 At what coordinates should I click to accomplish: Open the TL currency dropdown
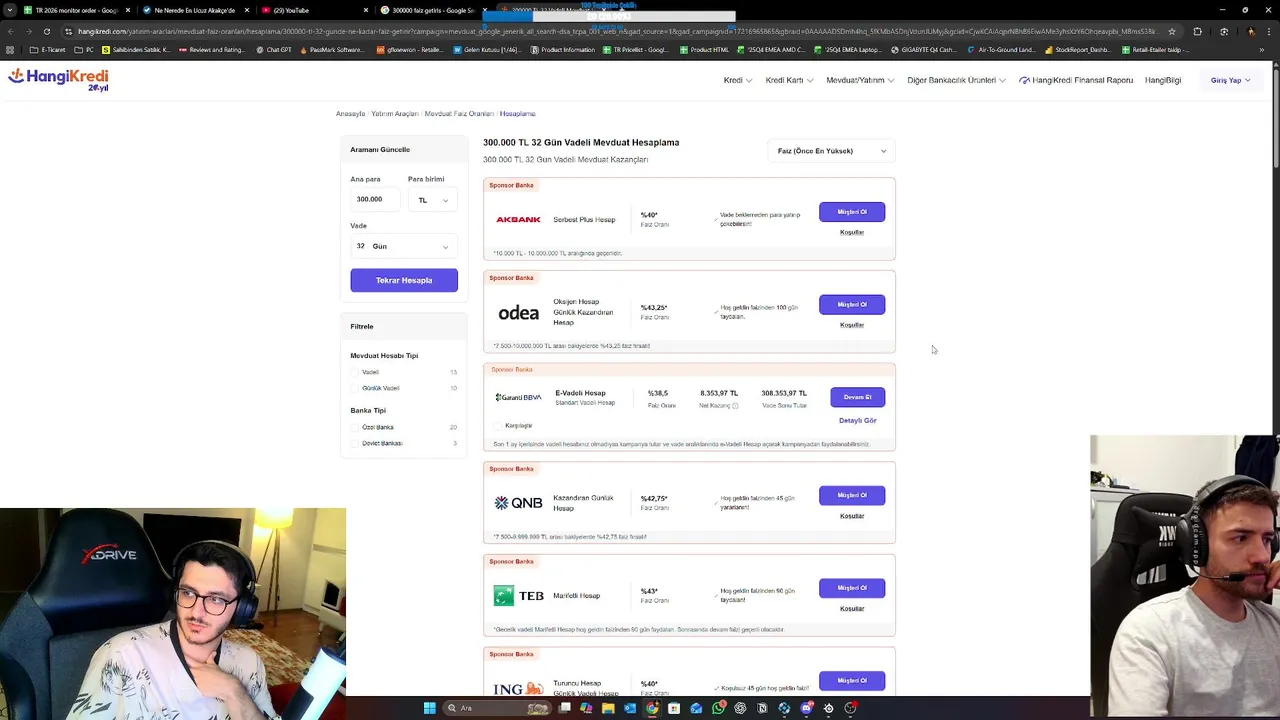(x=433, y=200)
